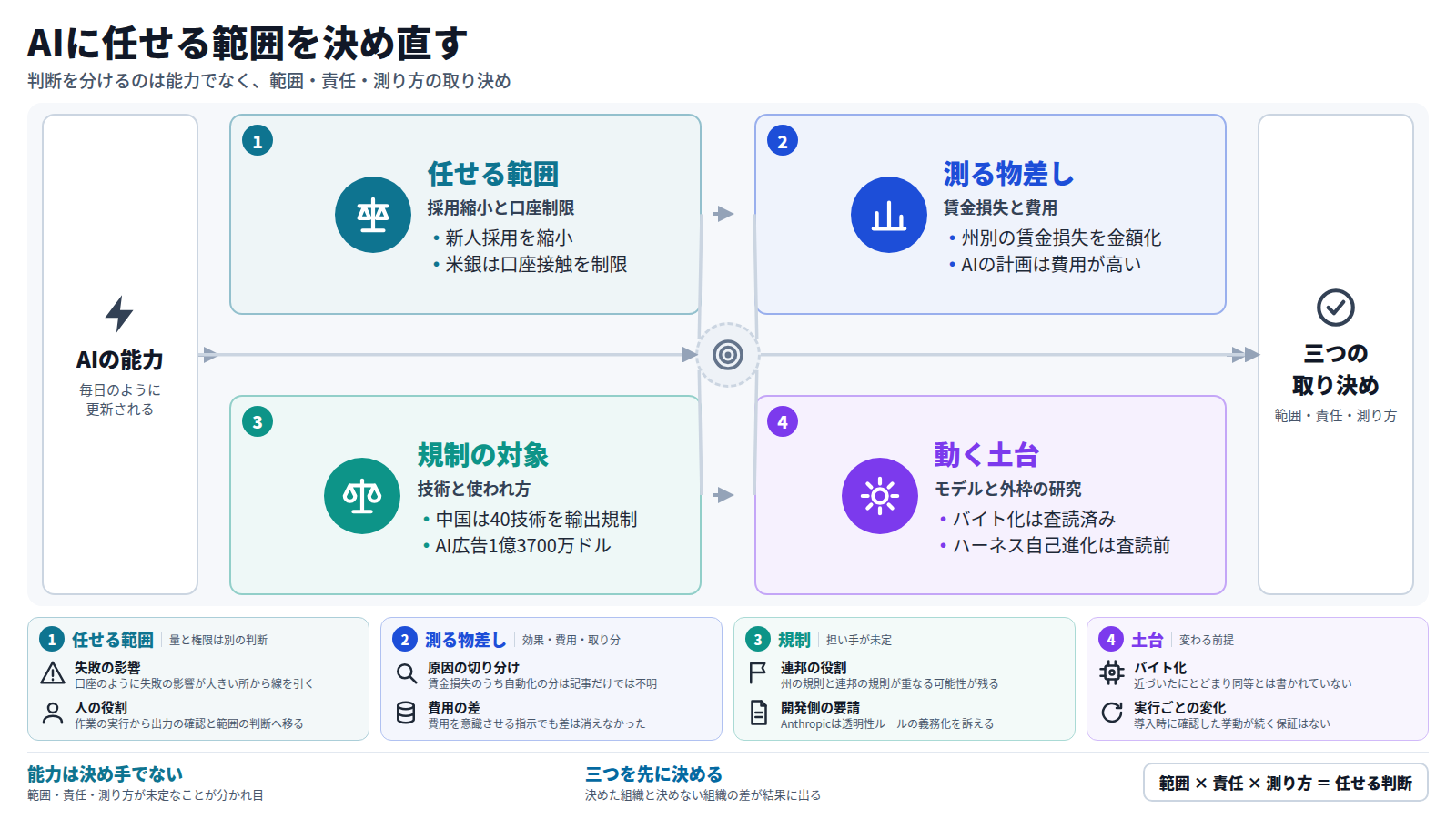Click the bullet 新人採用を縮小
This screenshot has height=819, width=1456.
click(509, 238)
